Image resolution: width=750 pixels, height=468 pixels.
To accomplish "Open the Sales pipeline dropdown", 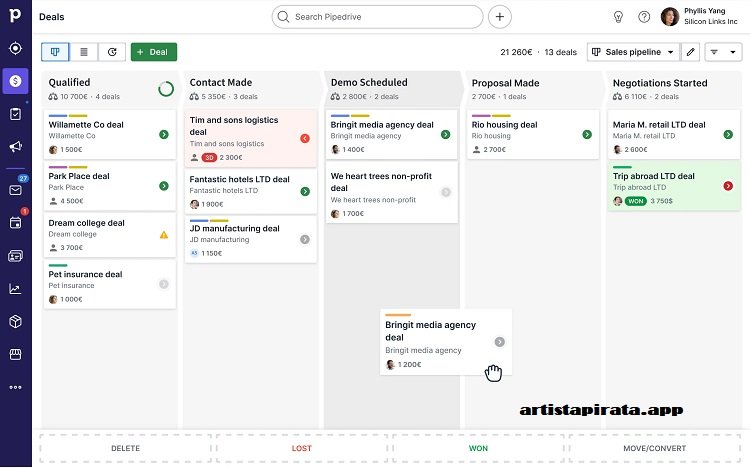I will 633,52.
